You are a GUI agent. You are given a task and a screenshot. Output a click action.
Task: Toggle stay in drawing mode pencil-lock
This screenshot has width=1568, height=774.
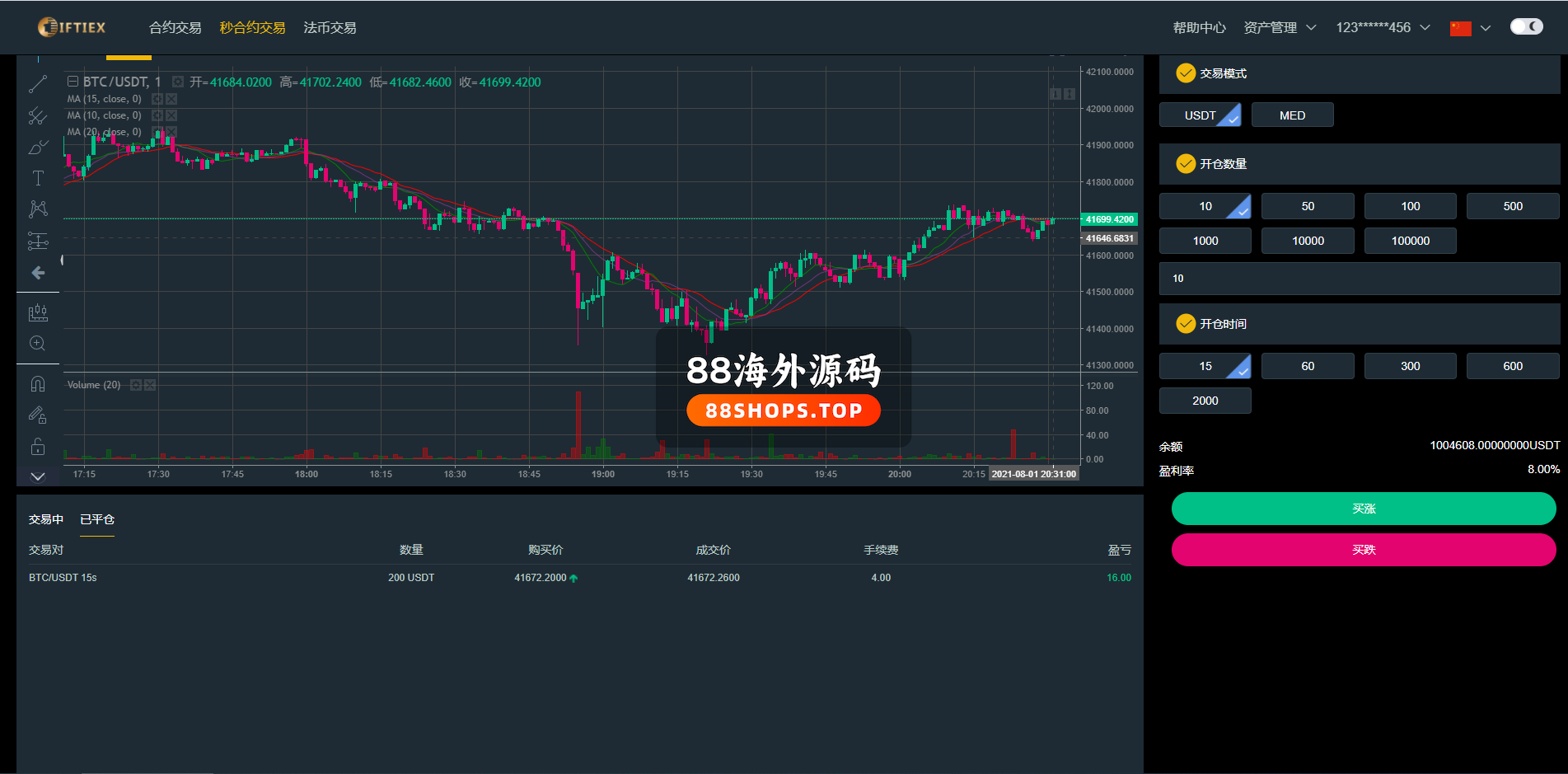[38, 415]
